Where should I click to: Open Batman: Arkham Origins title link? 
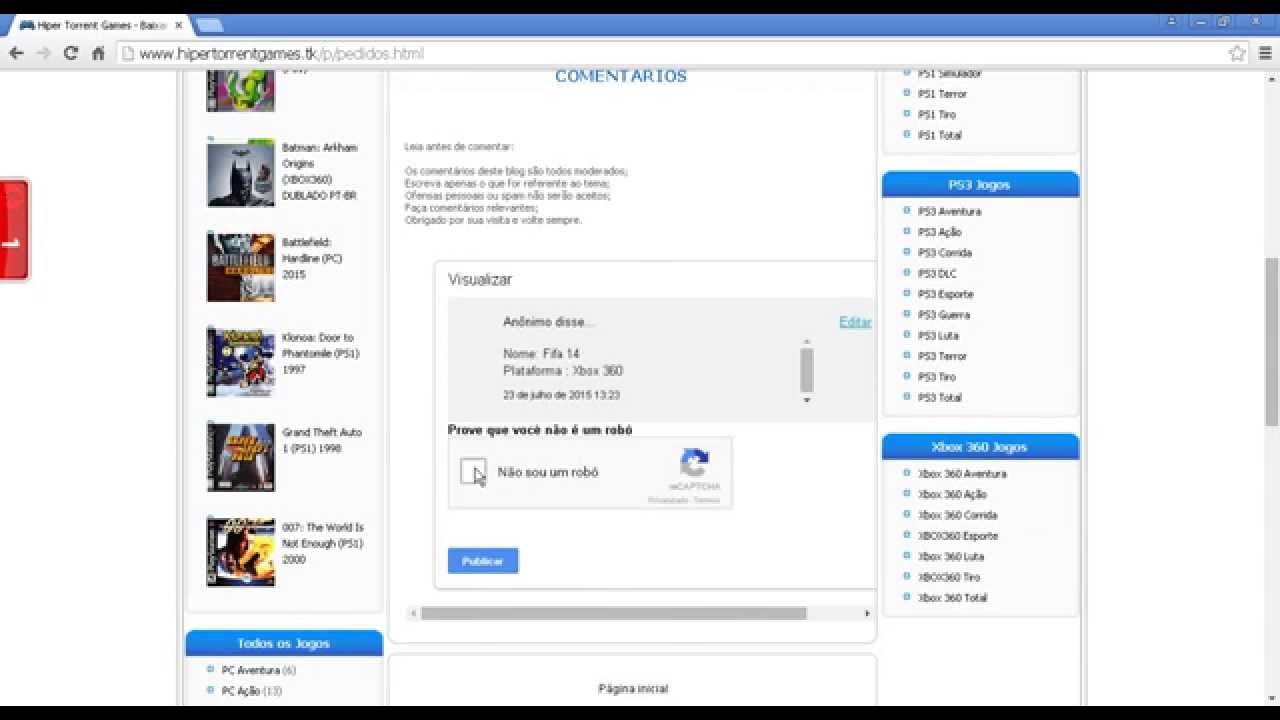coord(319,171)
